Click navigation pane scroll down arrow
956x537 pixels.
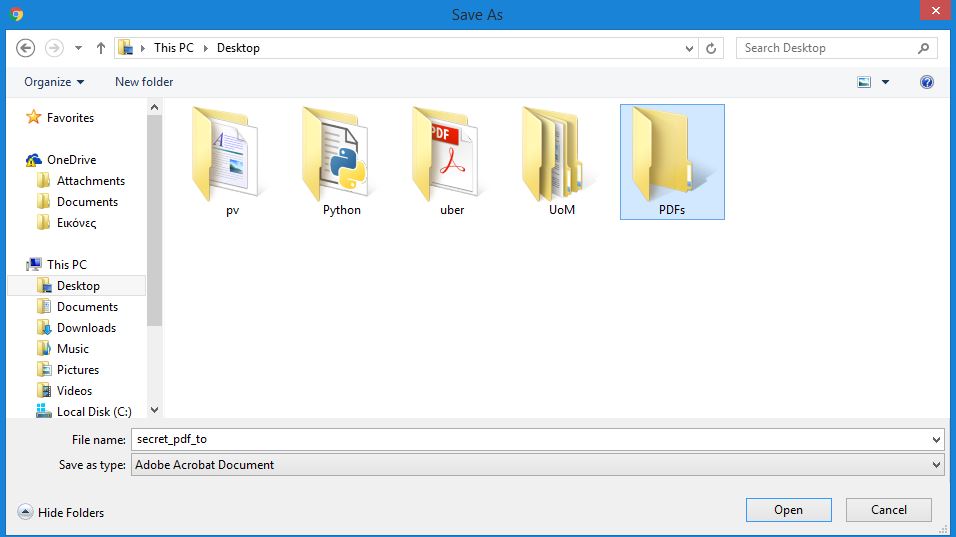(x=154, y=410)
